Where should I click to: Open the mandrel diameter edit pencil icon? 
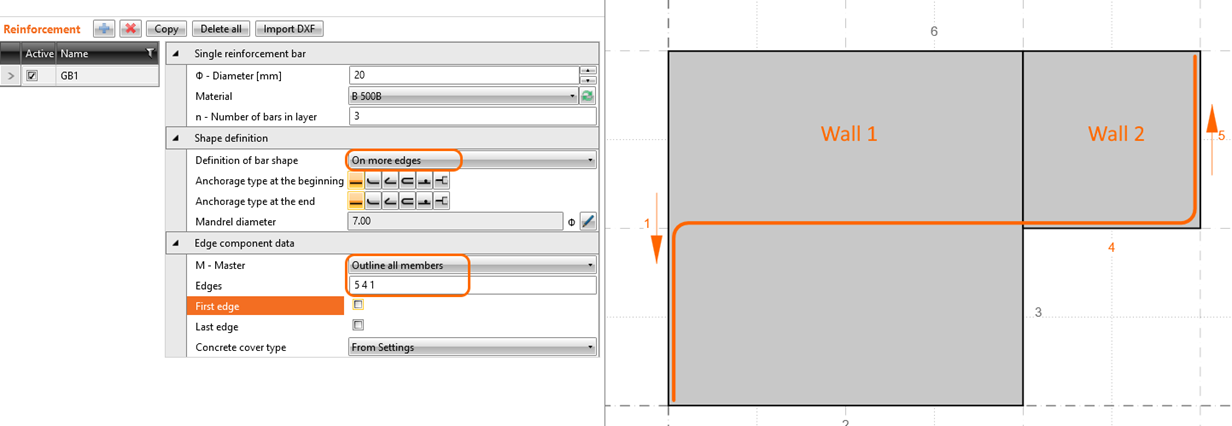pyautogui.click(x=588, y=222)
